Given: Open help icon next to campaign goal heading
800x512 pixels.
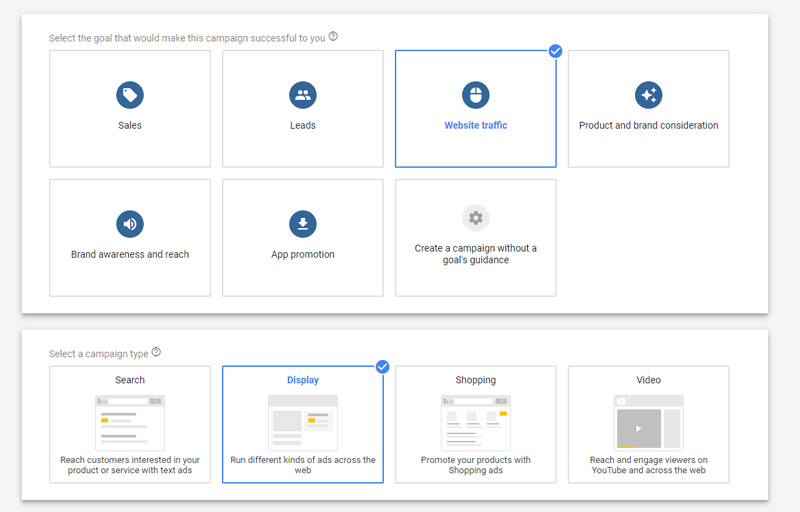Looking at the screenshot, I should click(x=333, y=36).
